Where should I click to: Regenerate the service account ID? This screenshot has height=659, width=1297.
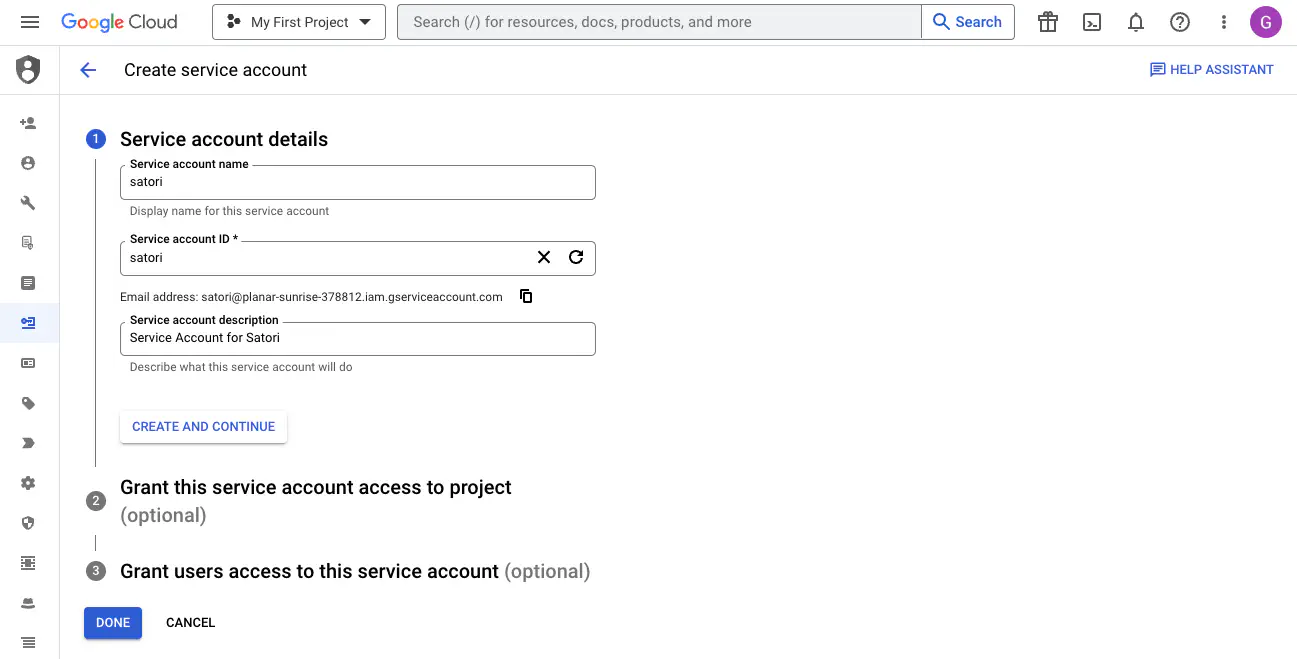[x=576, y=257]
